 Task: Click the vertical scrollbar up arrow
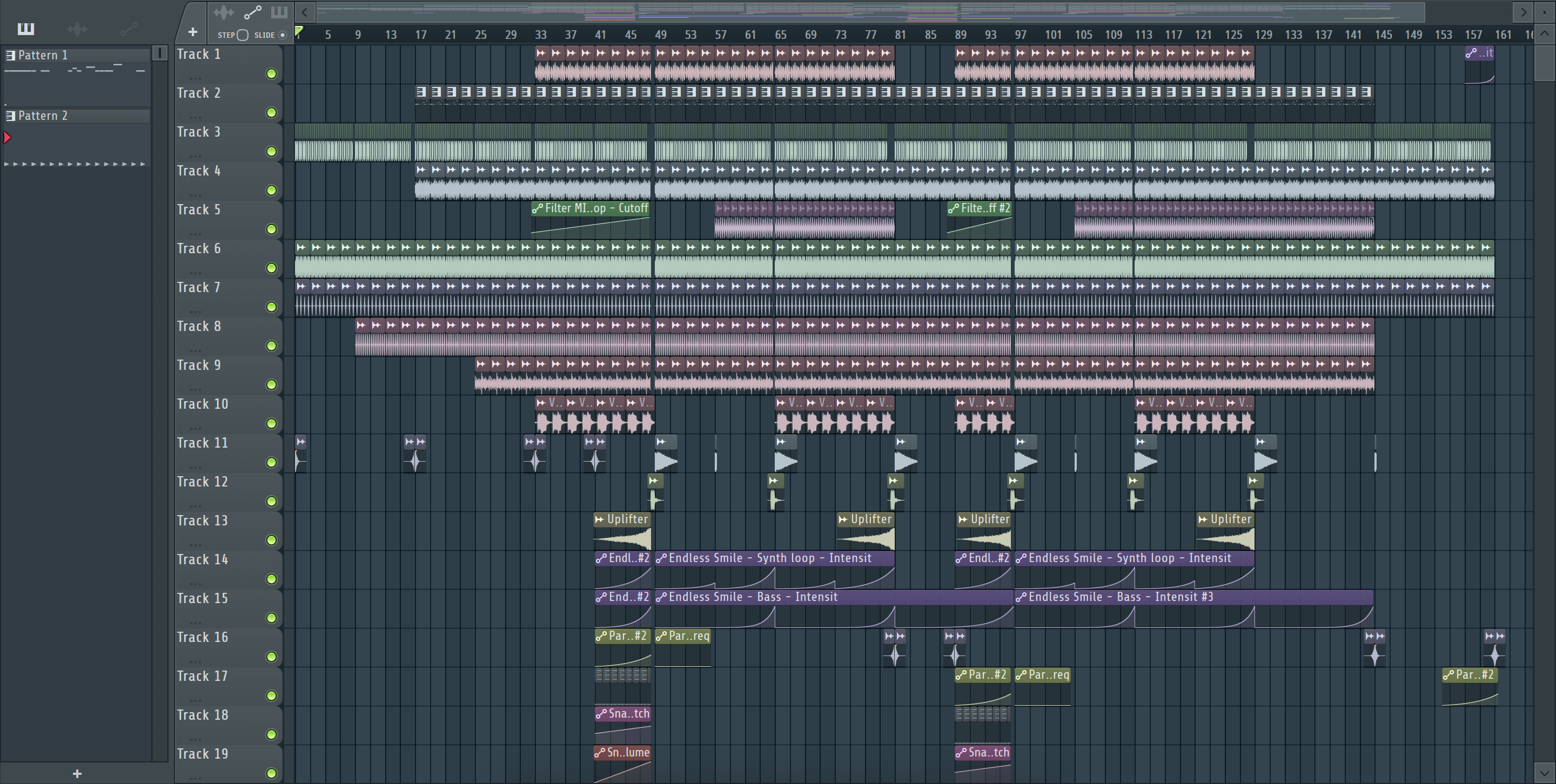[x=1544, y=34]
